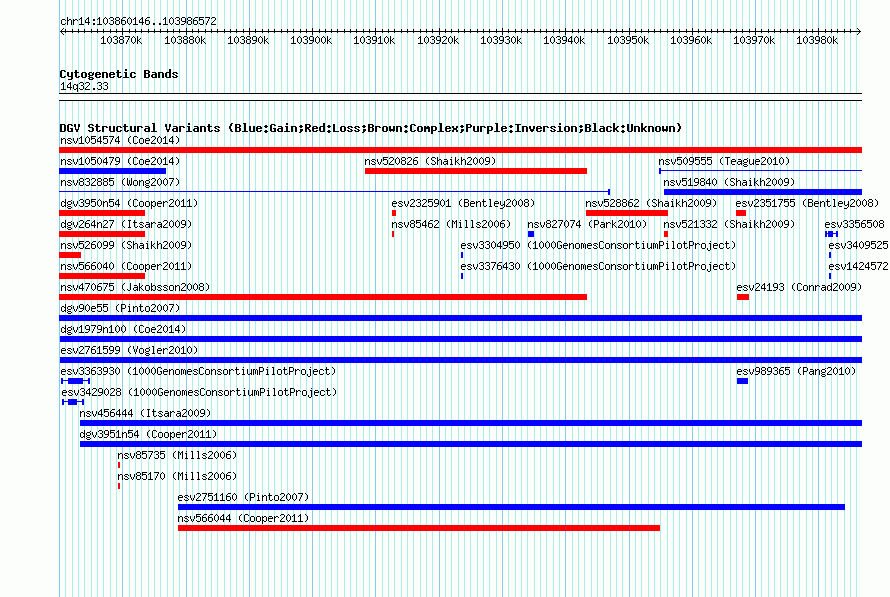Click ruler position 103950k
This screenshot has height=597, width=890.
point(628,40)
